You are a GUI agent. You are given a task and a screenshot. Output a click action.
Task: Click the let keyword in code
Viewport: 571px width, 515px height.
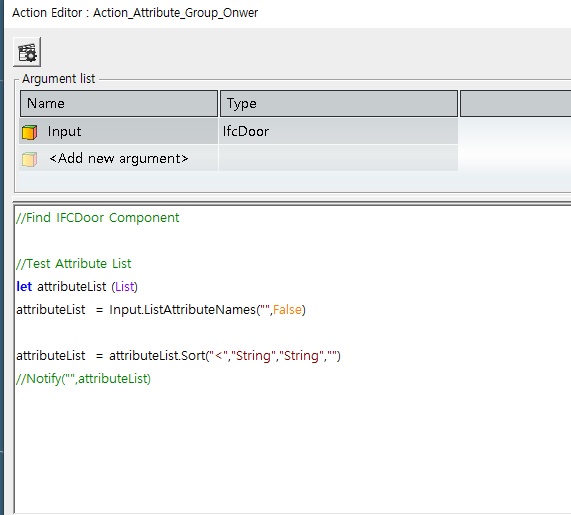point(24,287)
